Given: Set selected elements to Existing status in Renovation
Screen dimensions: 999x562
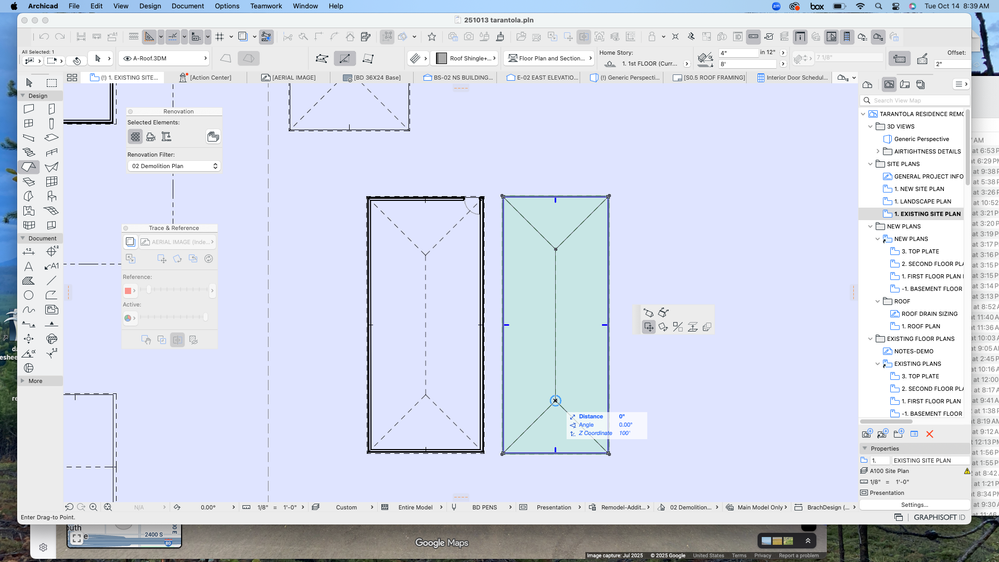Looking at the screenshot, I should pos(135,137).
